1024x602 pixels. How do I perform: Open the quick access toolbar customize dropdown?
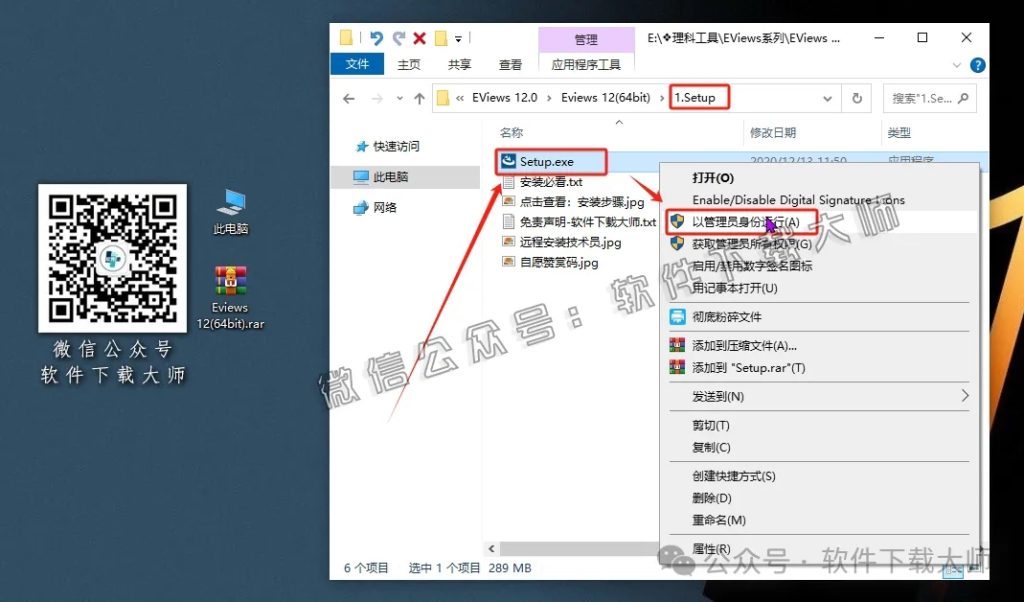(x=459, y=38)
